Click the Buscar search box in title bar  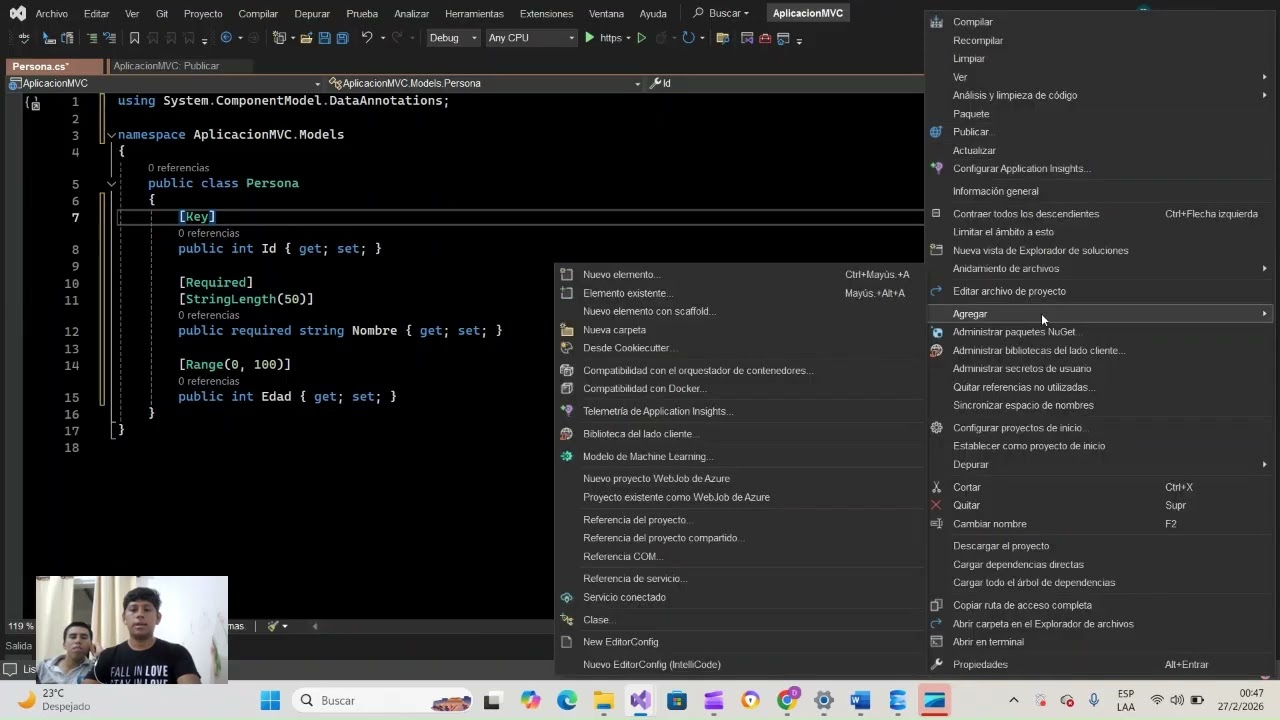[721, 14]
